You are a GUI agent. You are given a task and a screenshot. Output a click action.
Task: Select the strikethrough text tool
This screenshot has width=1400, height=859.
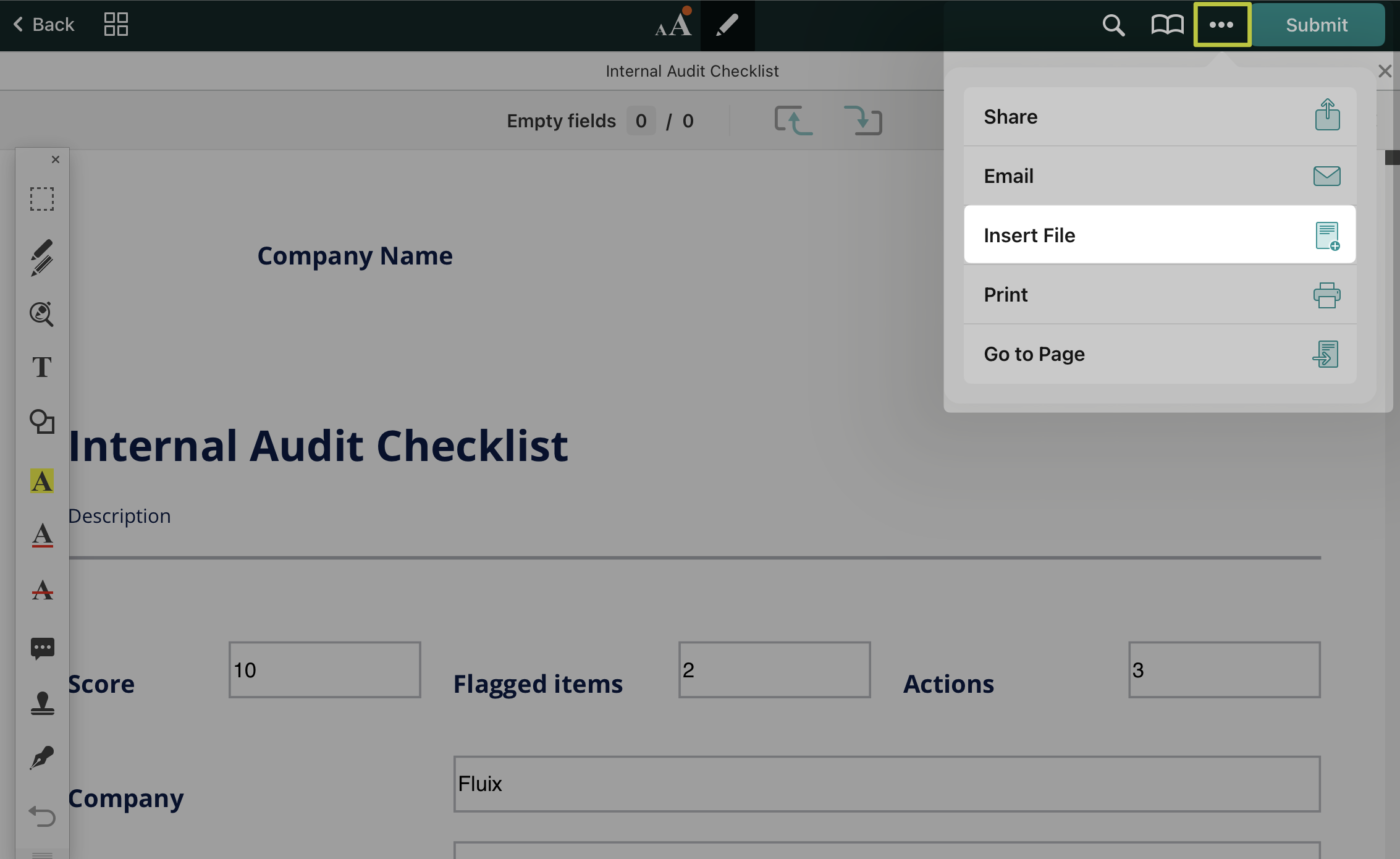pos(42,590)
